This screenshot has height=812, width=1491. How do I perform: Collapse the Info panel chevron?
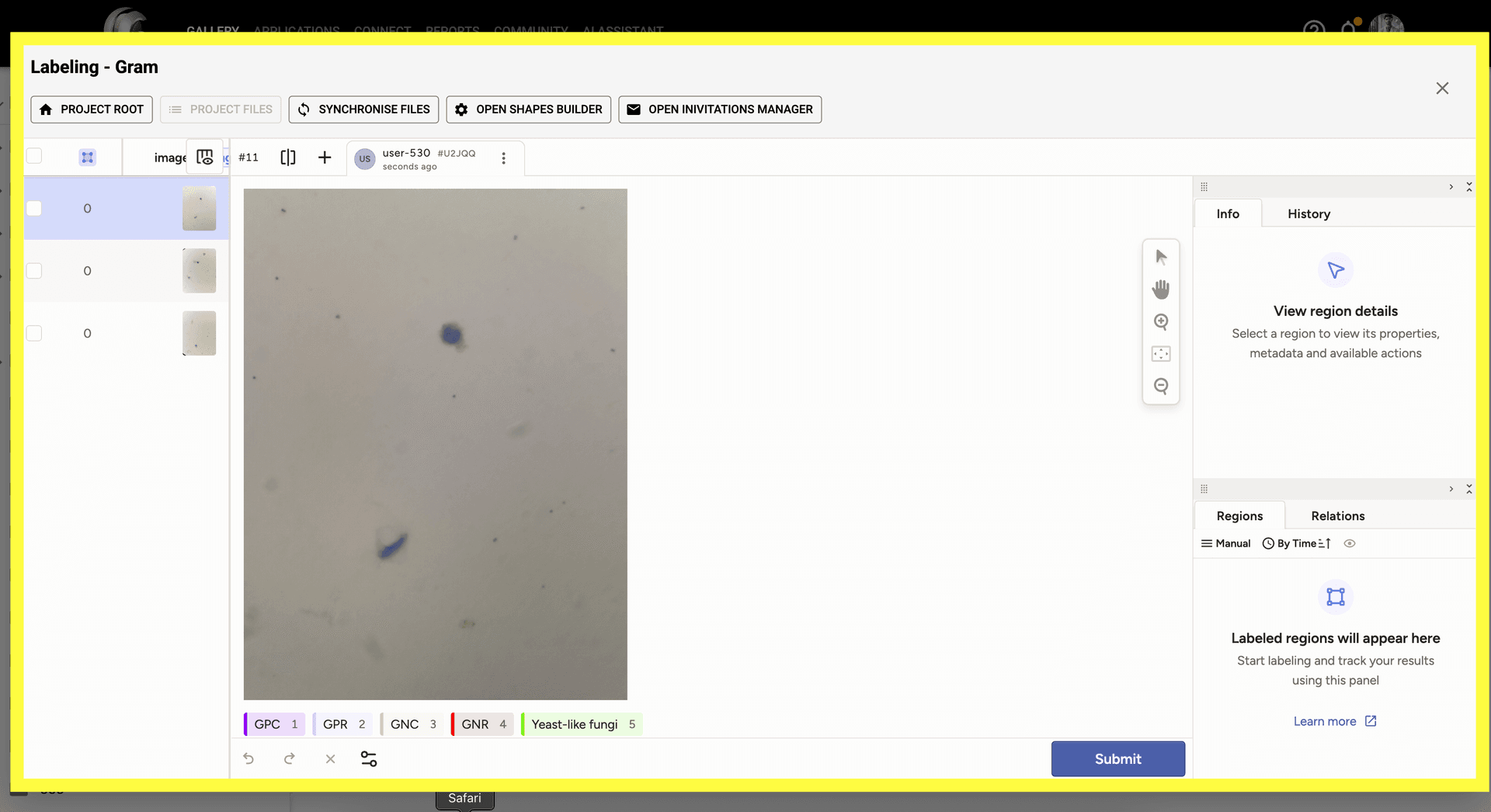pyautogui.click(x=1451, y=187)
